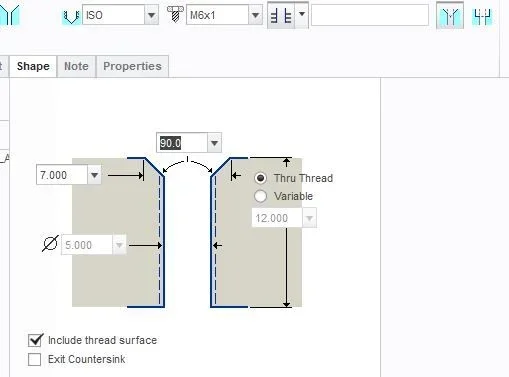This screenshot has width=509, height=377.
Task: Open the ISO thread standard dropdown
Action: click(151, 15)
